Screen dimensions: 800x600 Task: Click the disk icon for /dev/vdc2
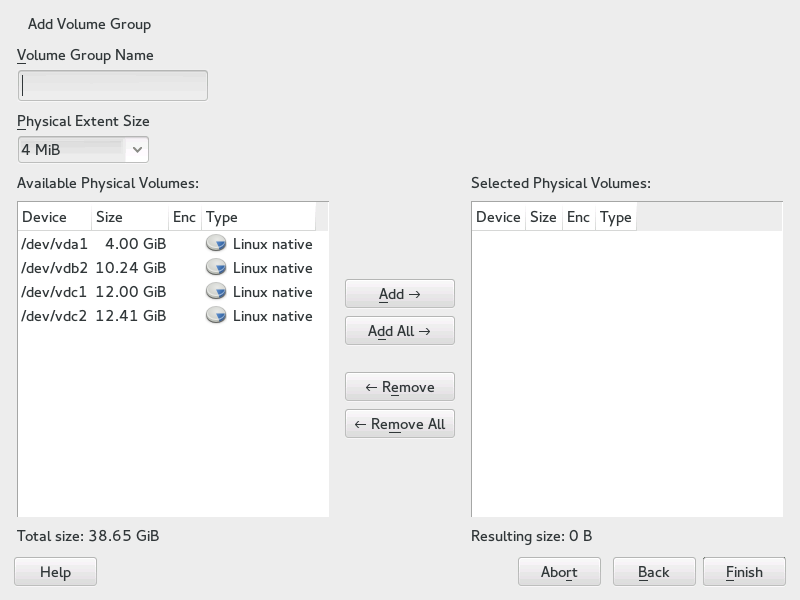(216, 316)
